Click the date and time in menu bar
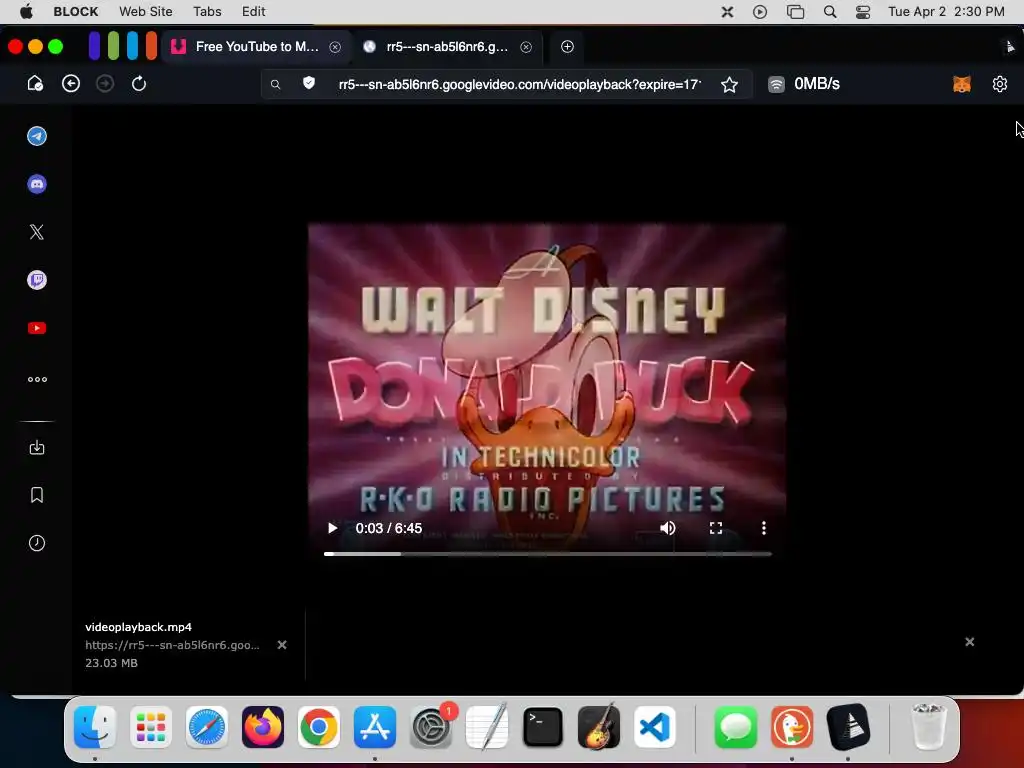1024x768 pixels. coord(946,11)
